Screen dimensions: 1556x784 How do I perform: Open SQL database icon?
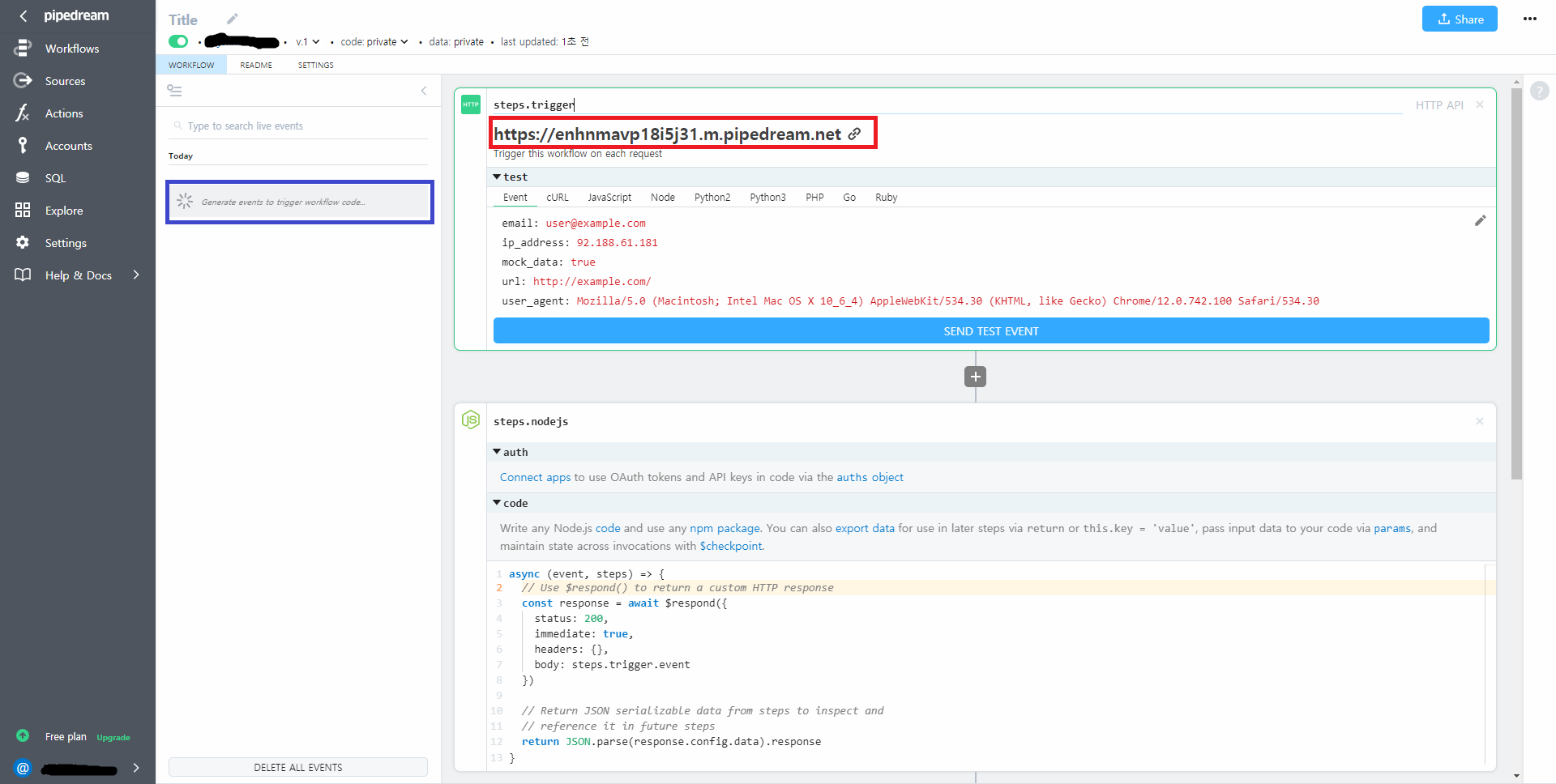click(23, 178)
